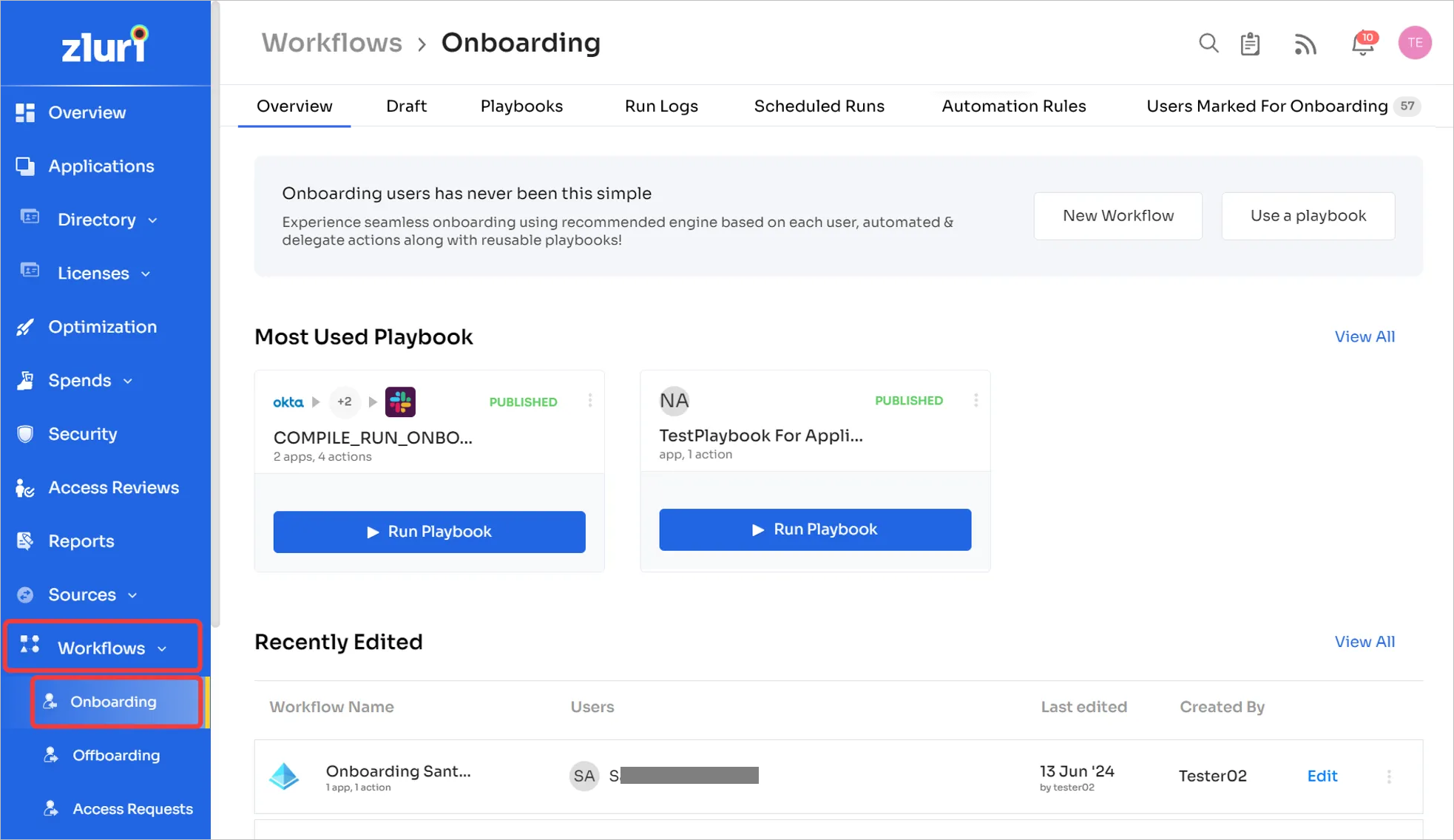
Task: Click the New Workflow button
Action: (x=1117, y=216)
